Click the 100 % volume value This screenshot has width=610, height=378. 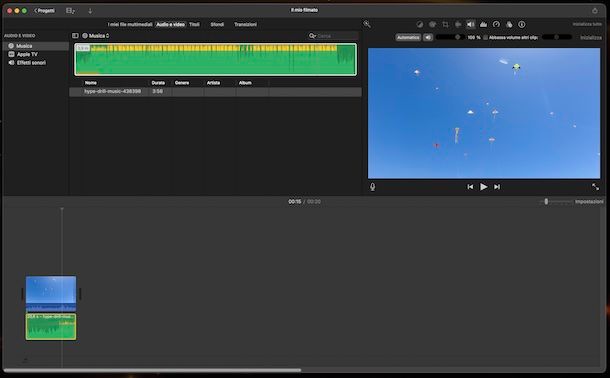(474, 37)
